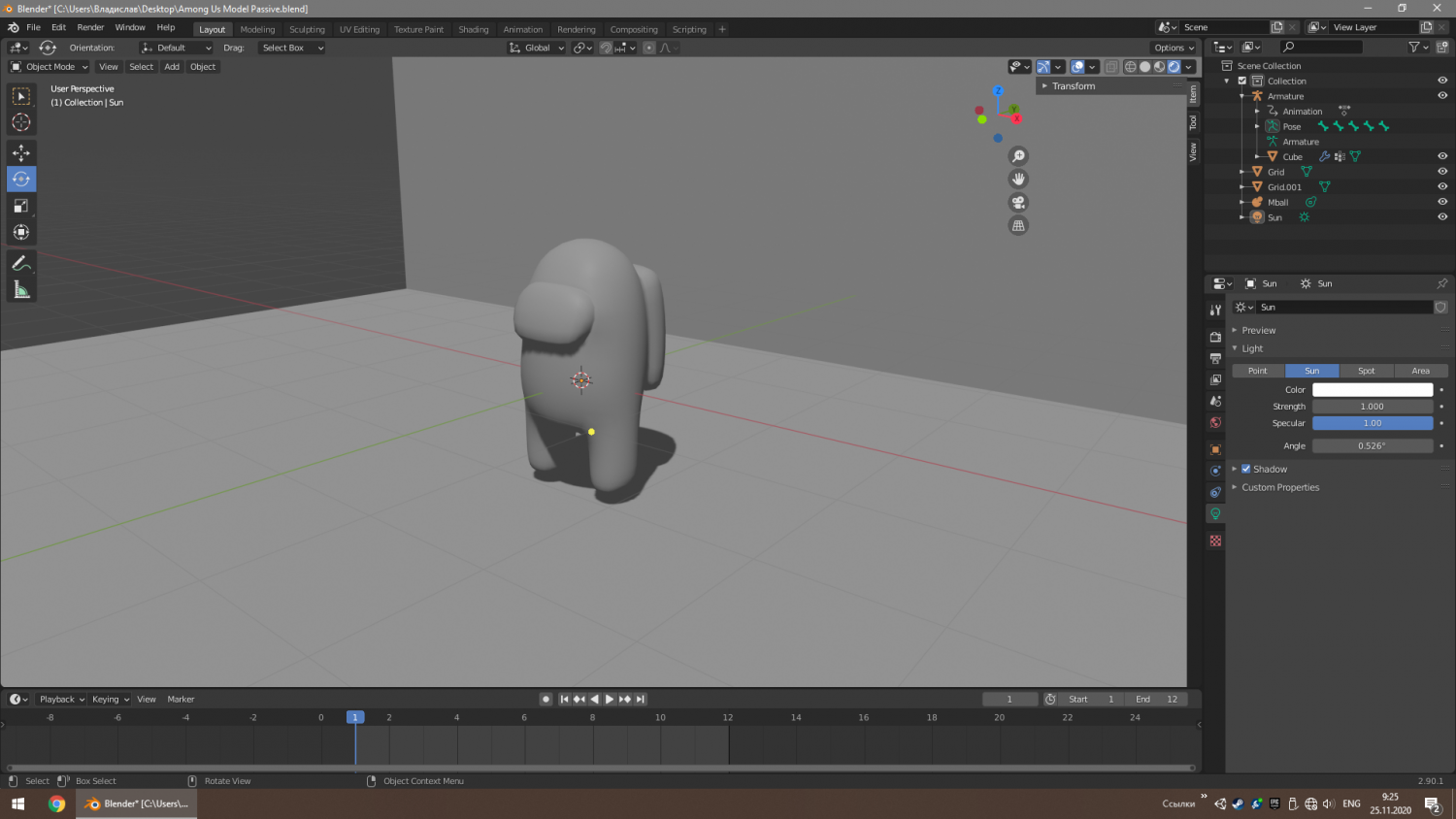Open the transform Orientation dropdown
The image size is (1456, 819).
pos(177,47)
